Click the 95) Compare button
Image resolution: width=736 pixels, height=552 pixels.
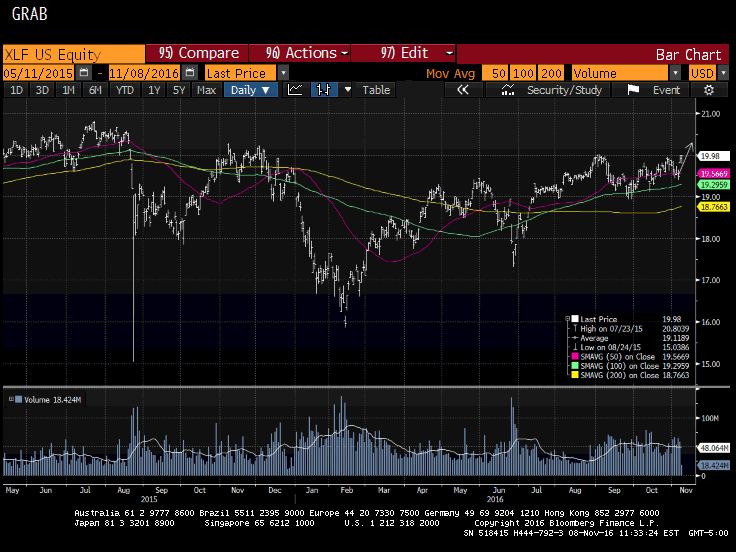pyautogui.click(x=197, y=53)
